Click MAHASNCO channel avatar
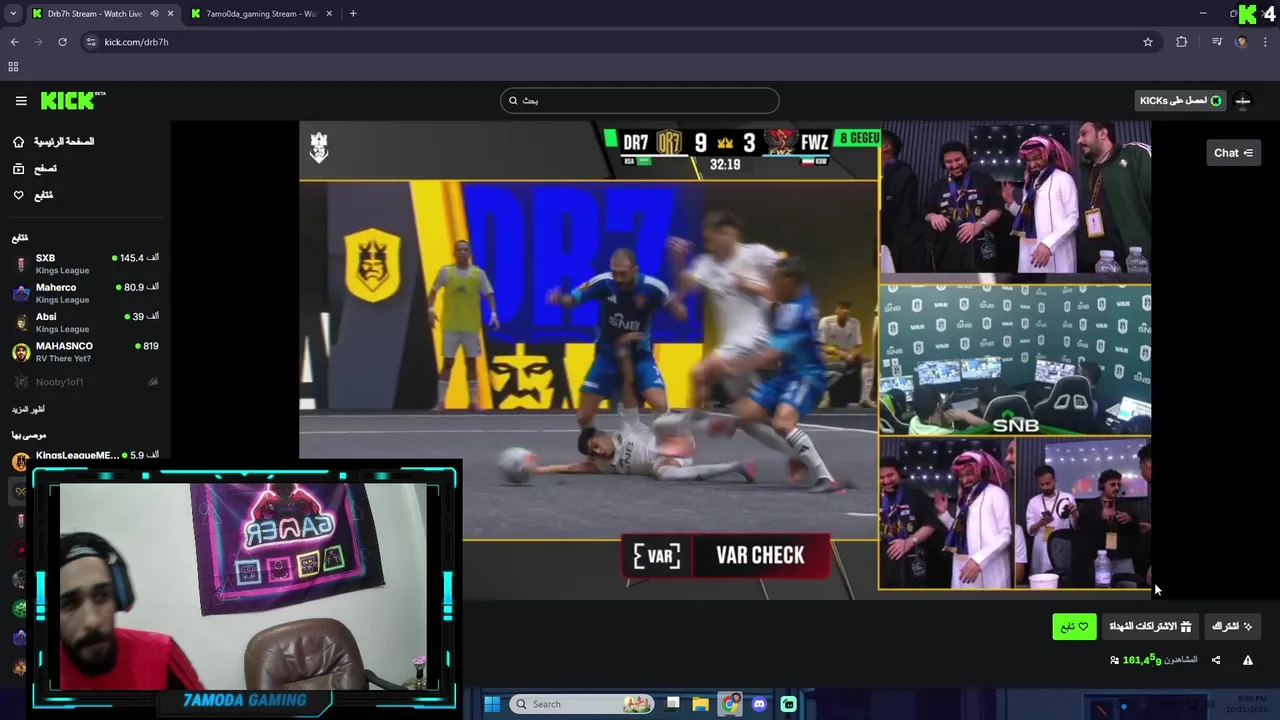 21,352
